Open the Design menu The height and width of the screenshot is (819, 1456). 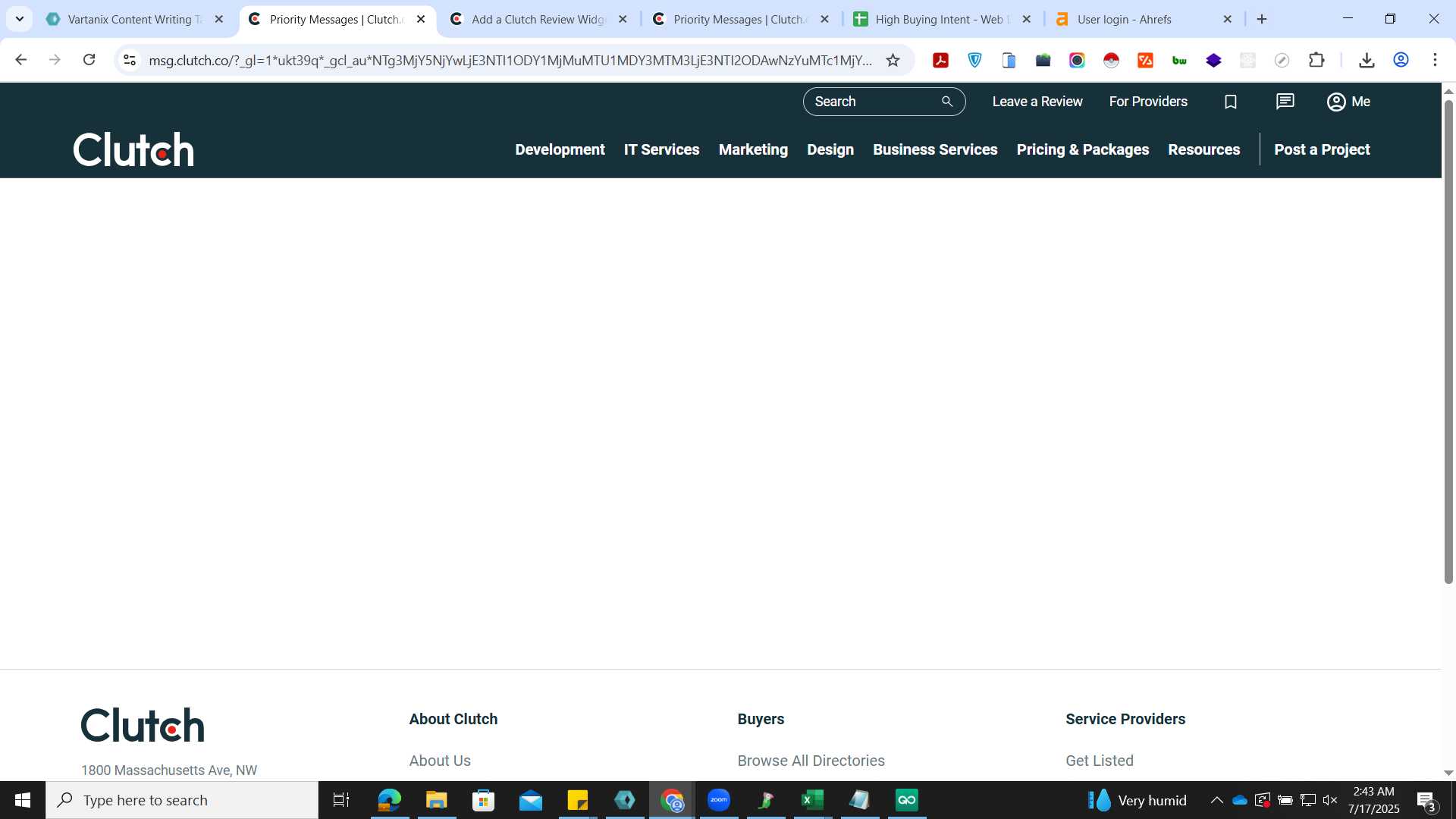tap(830, 149)
